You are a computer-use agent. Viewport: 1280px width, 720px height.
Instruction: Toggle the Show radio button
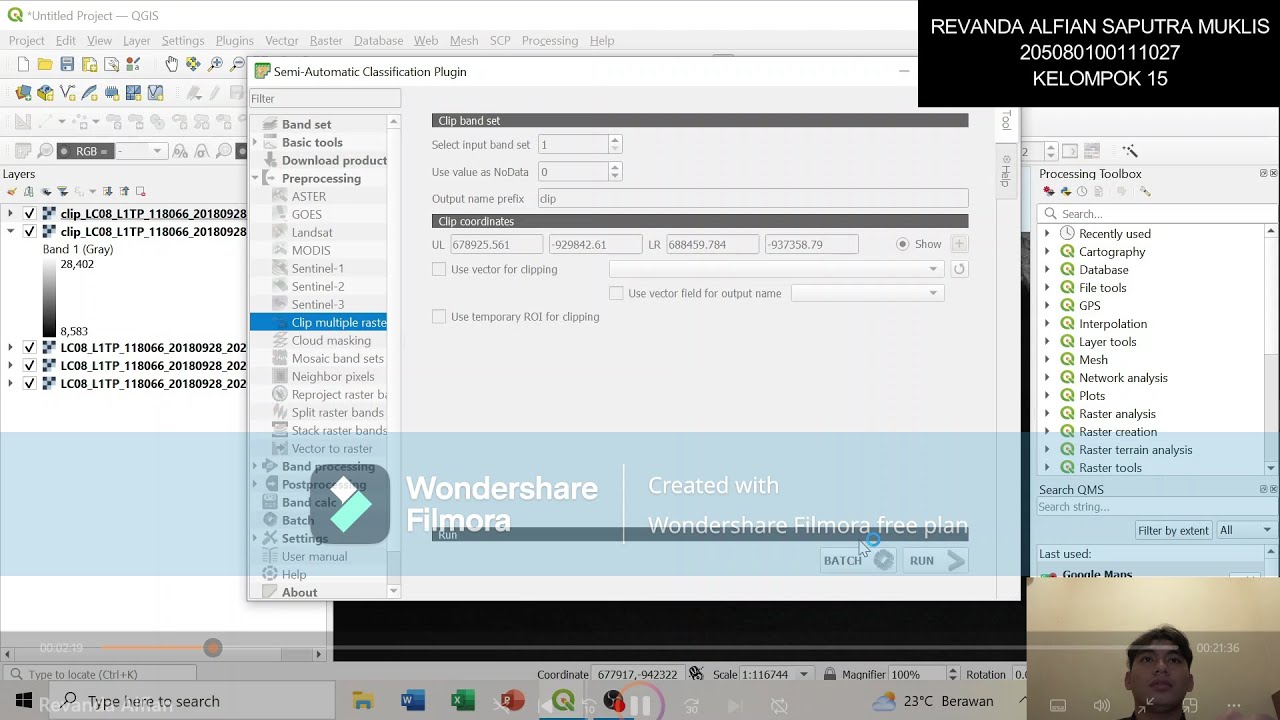tap(902, 244)
